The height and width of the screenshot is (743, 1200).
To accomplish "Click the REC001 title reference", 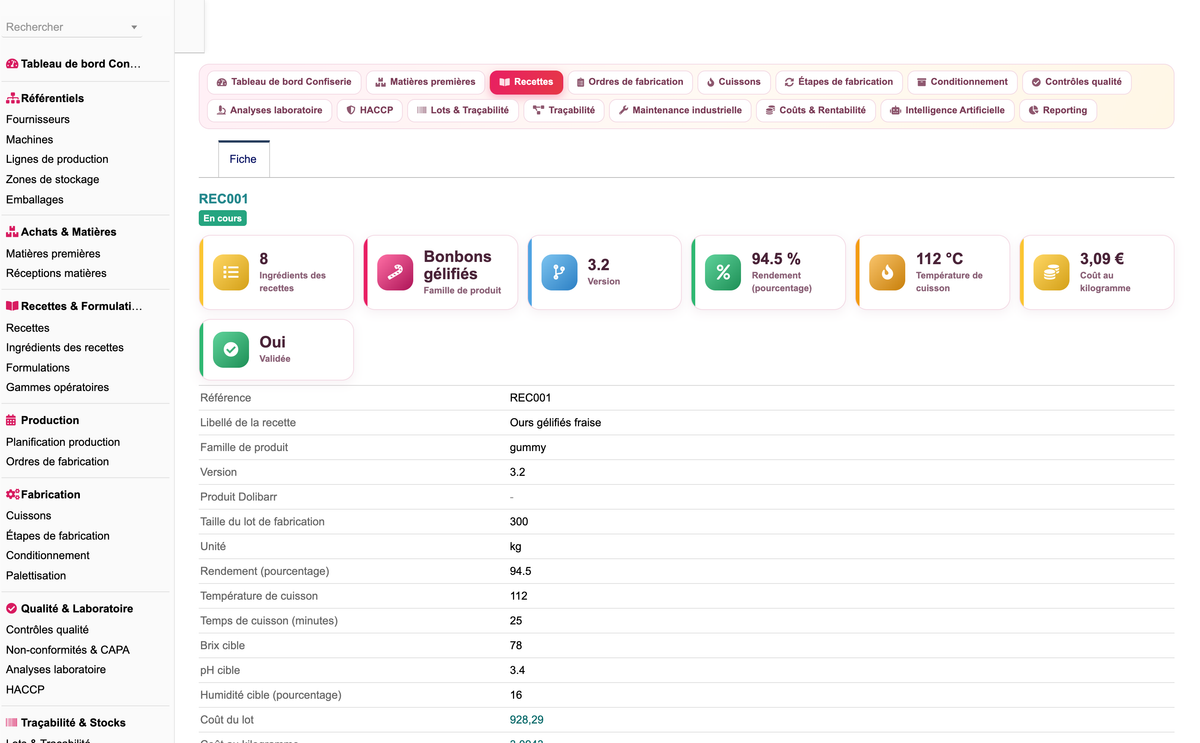I will coord(224,199).
